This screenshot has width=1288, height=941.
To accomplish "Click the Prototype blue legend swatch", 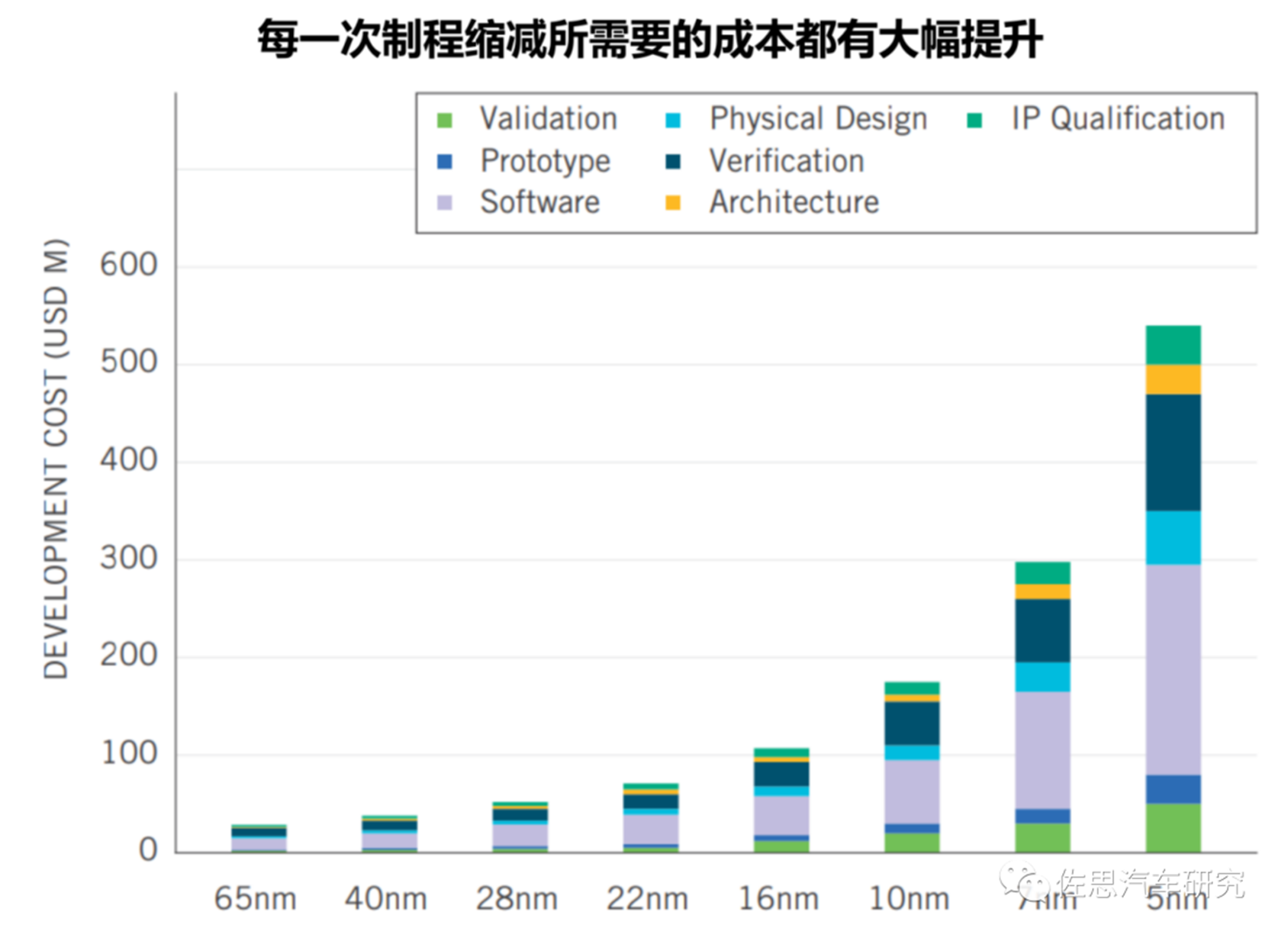I will (445, 162).
